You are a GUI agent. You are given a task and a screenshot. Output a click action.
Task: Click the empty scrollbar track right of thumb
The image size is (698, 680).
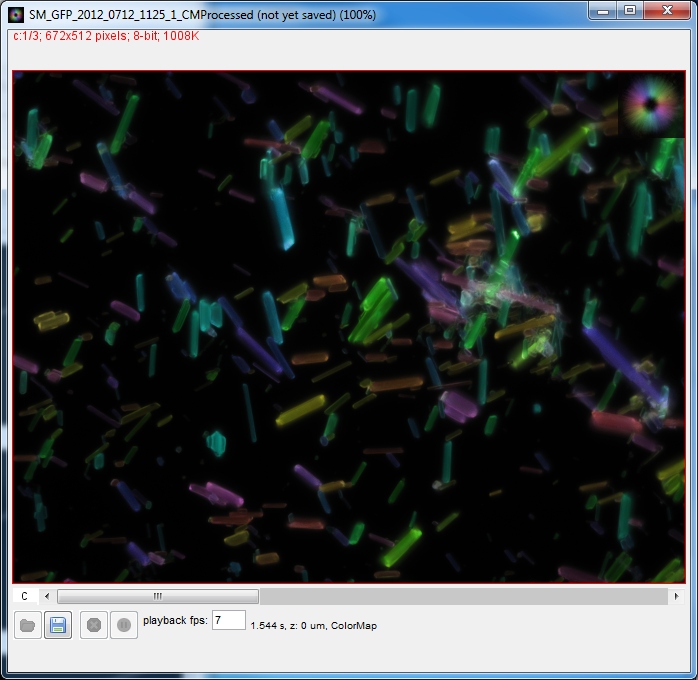click(x=460, y=596)
